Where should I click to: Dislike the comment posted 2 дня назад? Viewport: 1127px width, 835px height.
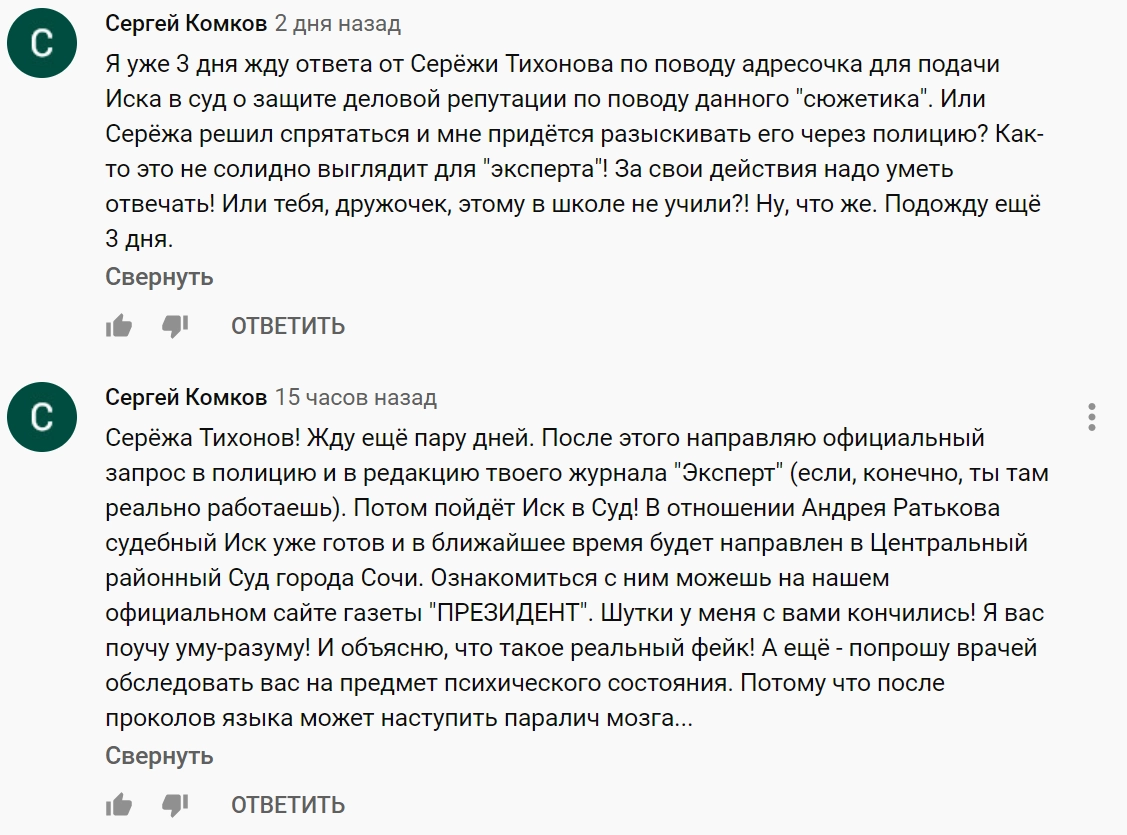176,326
